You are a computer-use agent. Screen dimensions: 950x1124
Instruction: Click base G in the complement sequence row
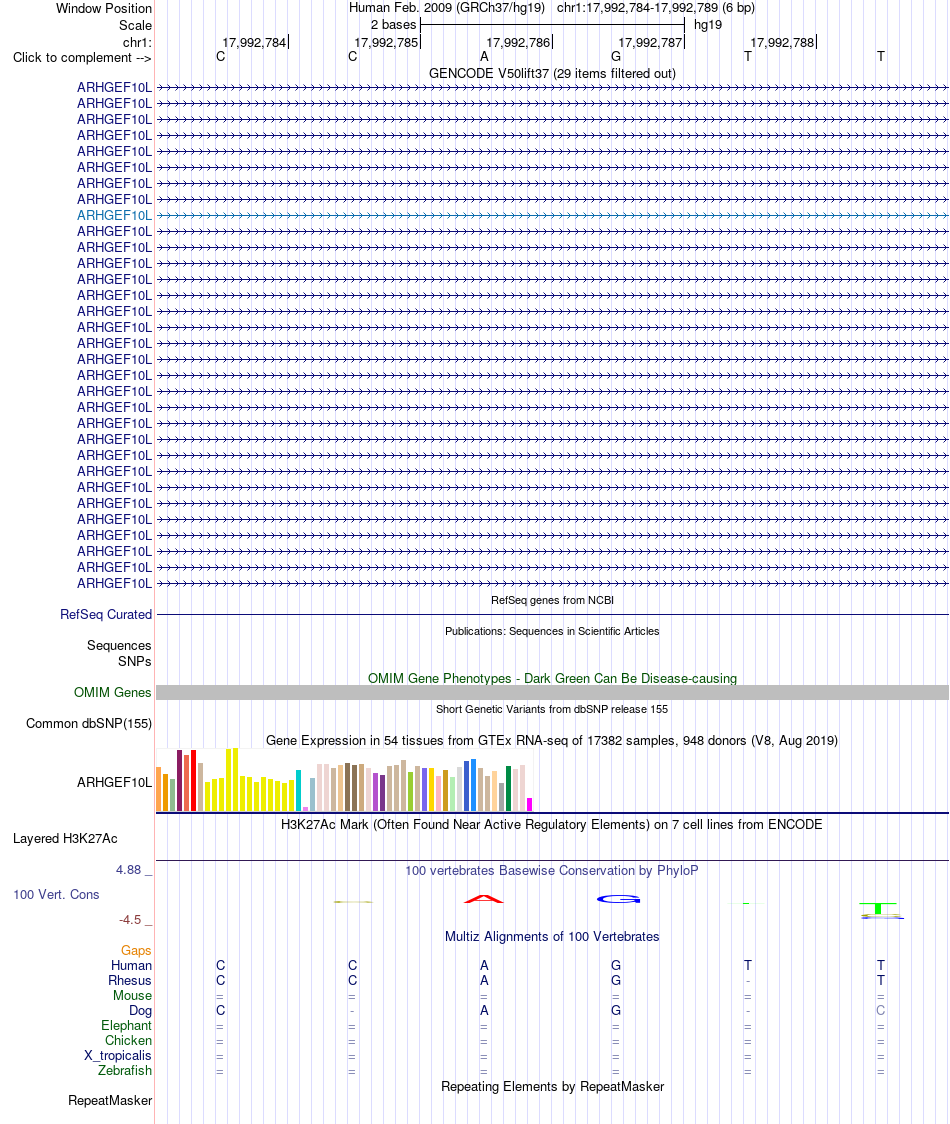click(616, 57)
